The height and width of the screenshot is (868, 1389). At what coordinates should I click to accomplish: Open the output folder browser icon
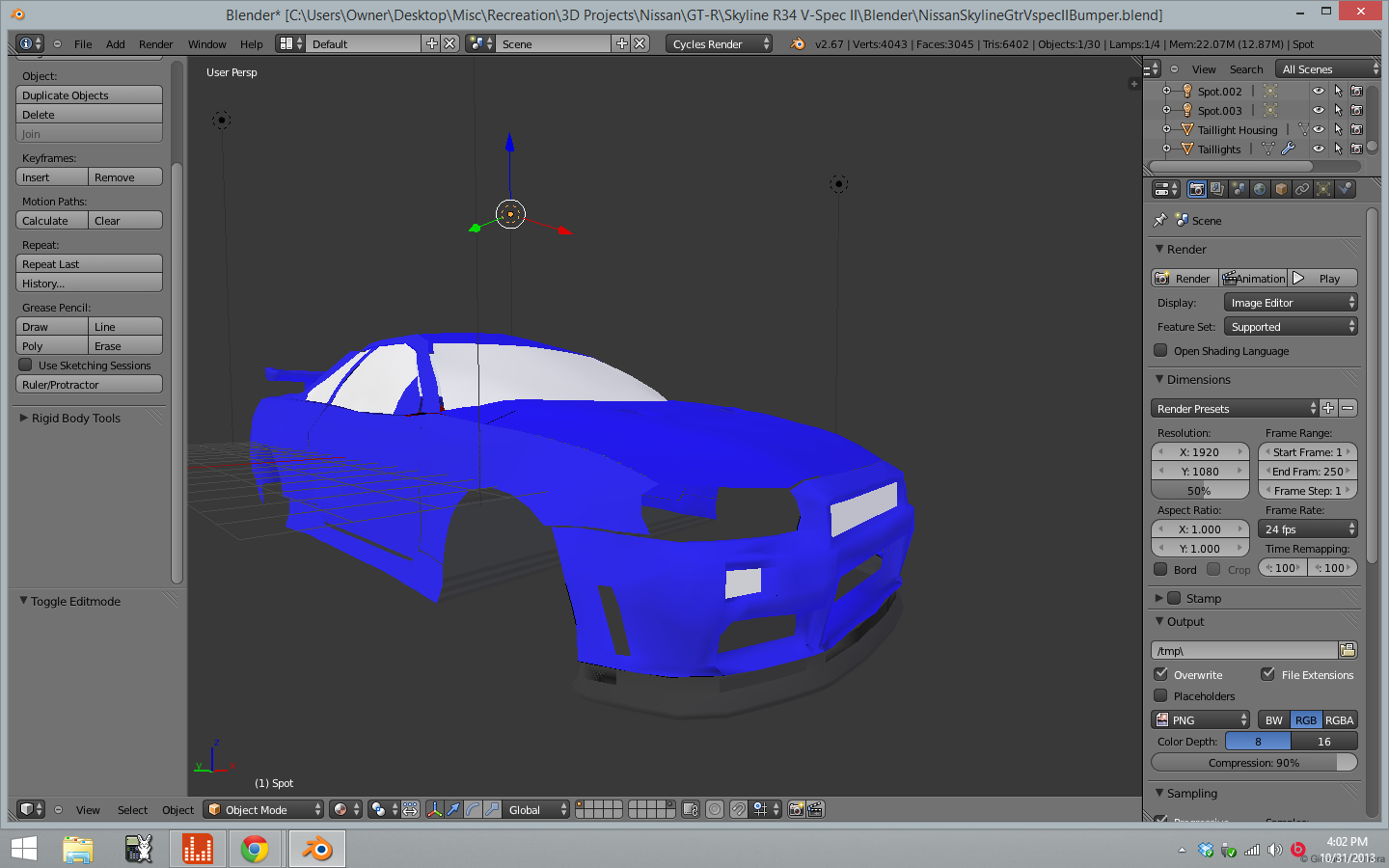(x=1348, y=650)
